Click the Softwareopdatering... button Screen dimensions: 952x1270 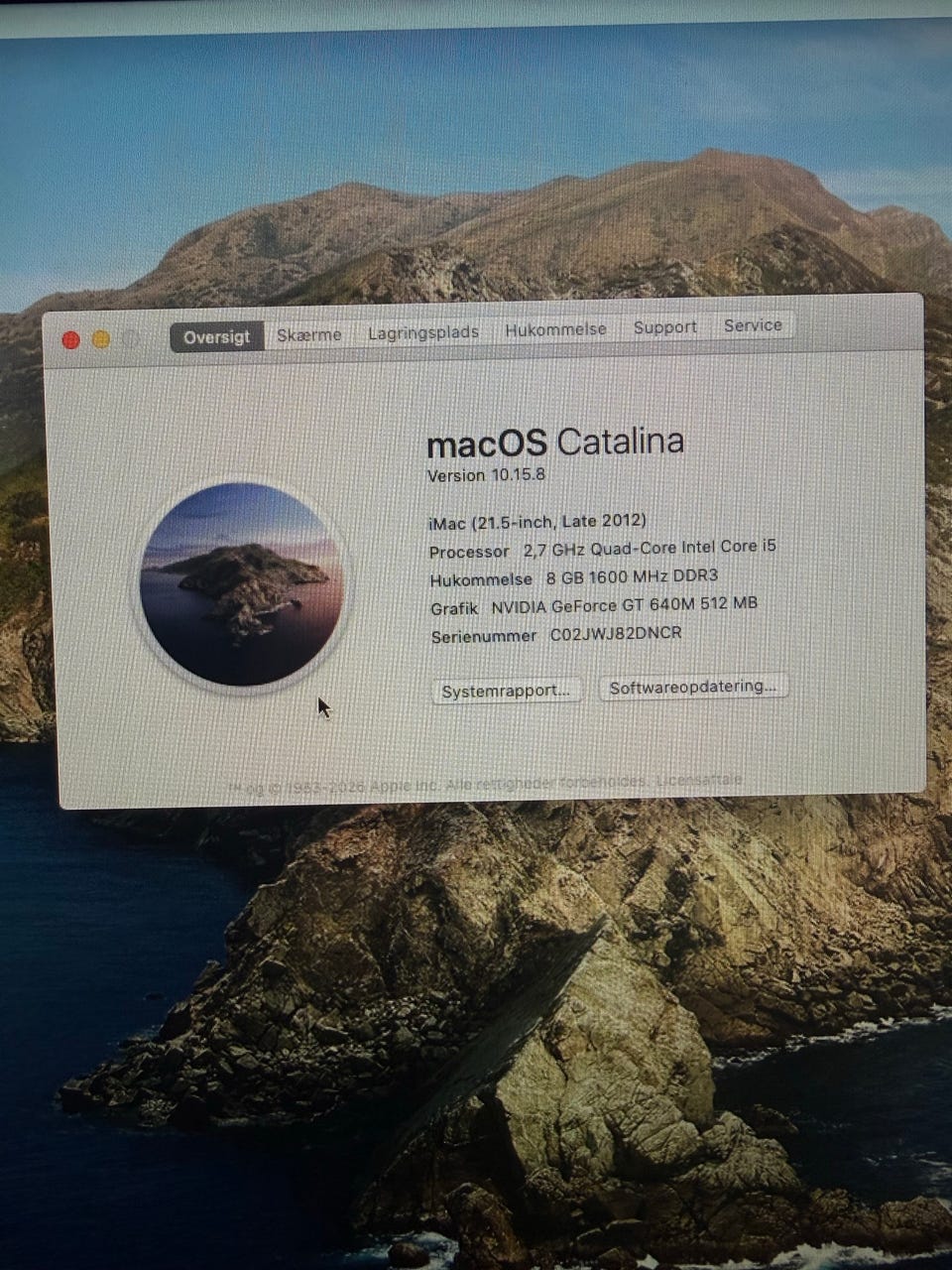click(693, 687)
